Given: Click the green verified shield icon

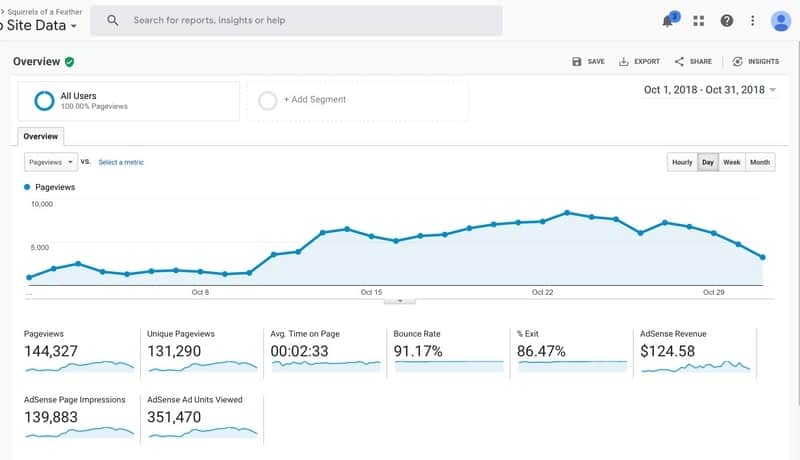Looking at the screenshot, I should click(x=69, y=62).
